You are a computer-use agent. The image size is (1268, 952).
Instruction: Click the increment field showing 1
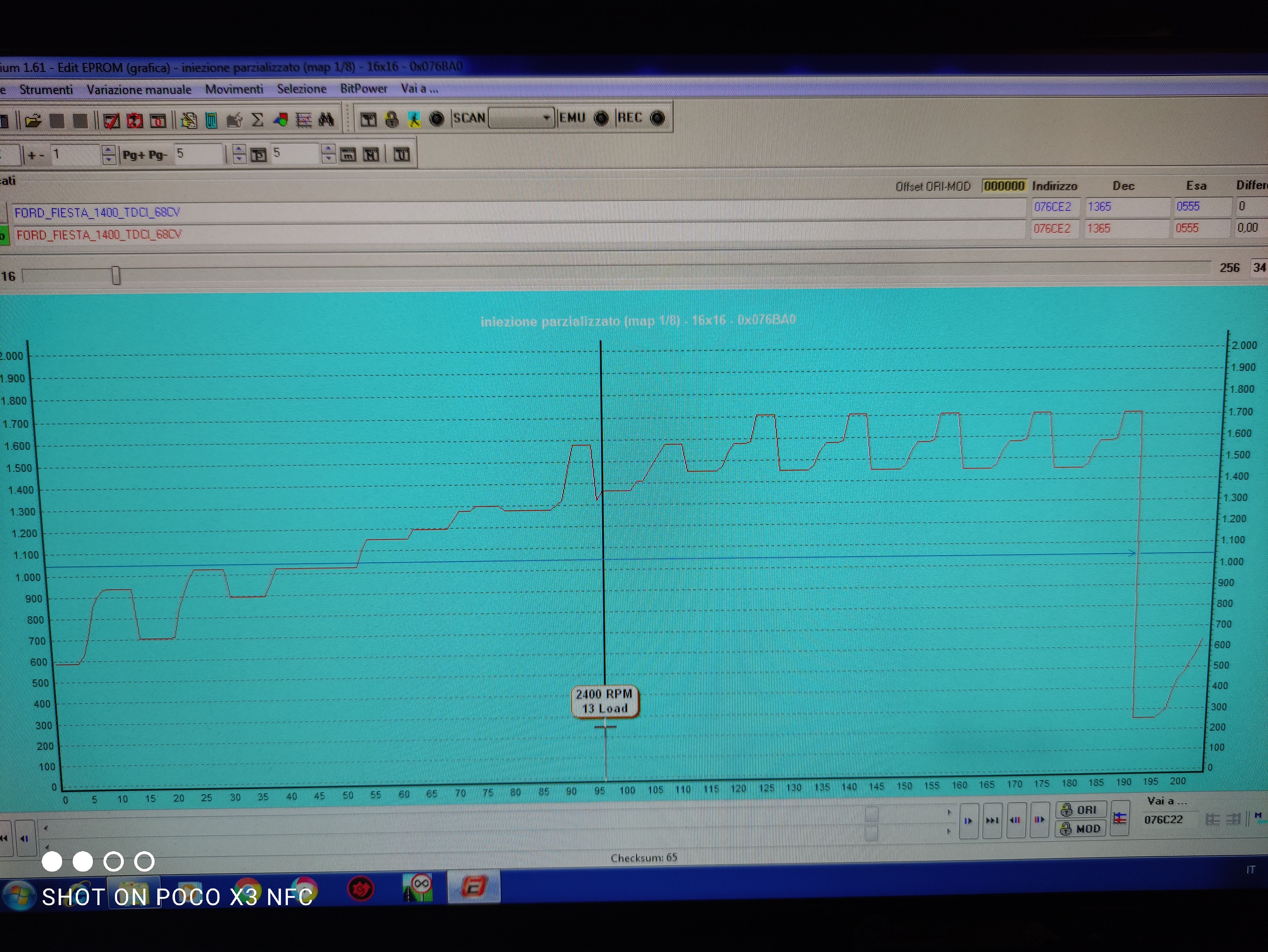pos(76,155)
